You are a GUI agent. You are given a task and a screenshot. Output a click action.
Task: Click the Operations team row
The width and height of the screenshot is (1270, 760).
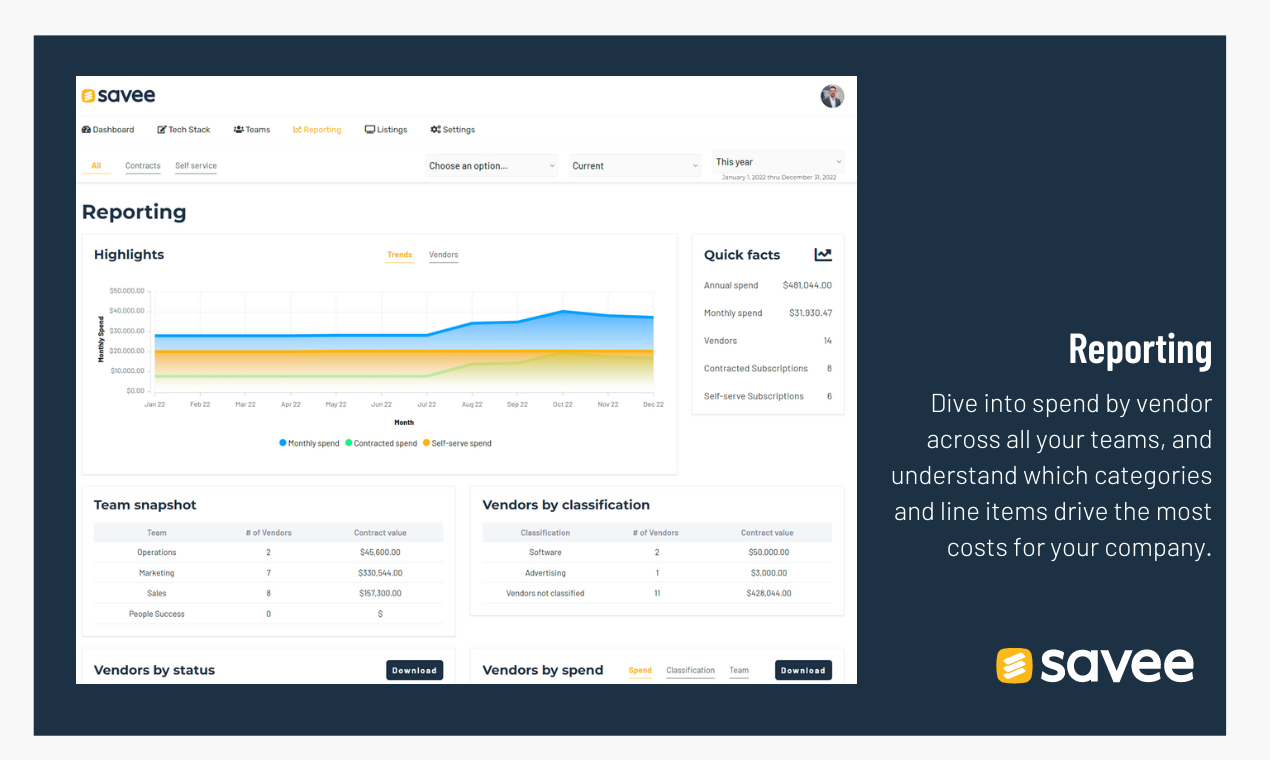point(268,553)
